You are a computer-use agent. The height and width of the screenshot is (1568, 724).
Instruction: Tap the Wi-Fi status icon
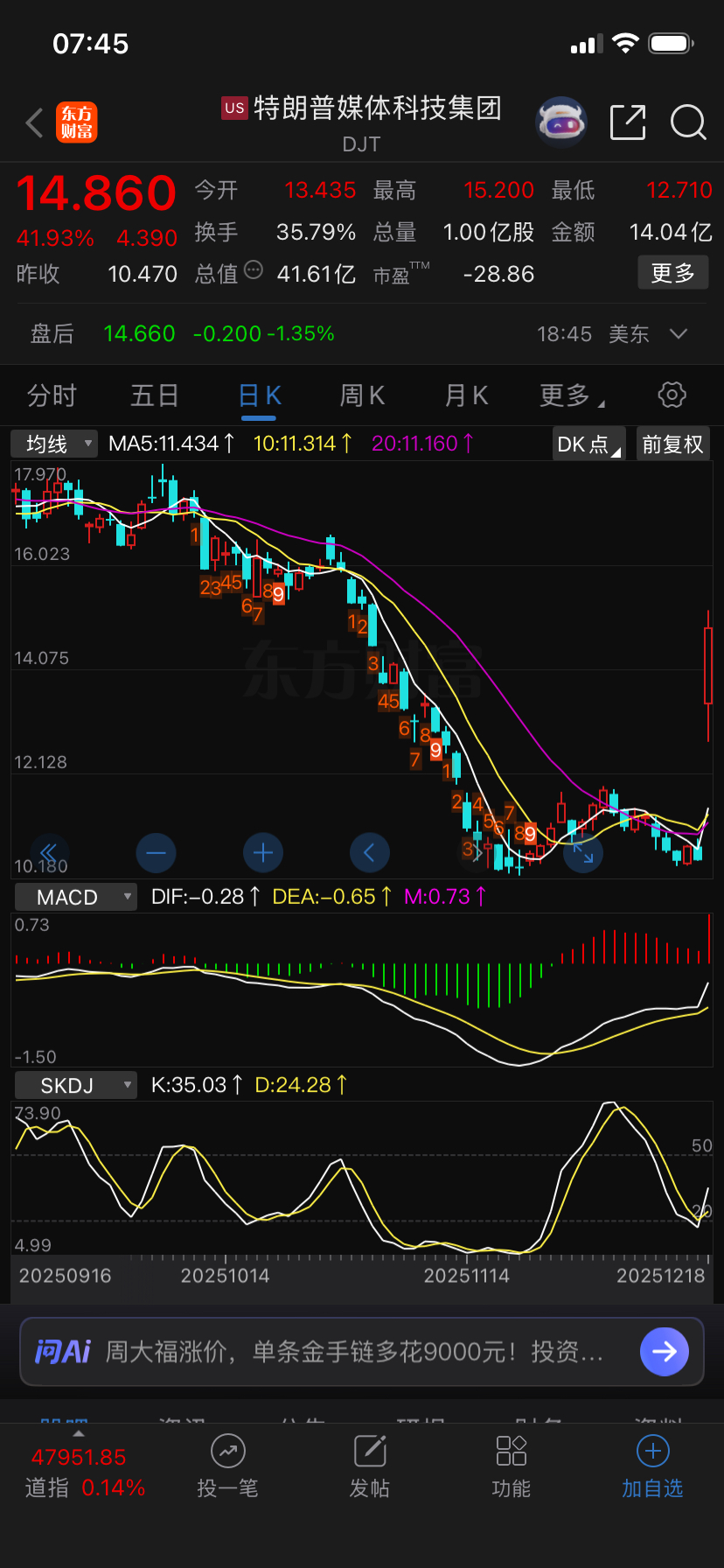click(x=626, y=44)
